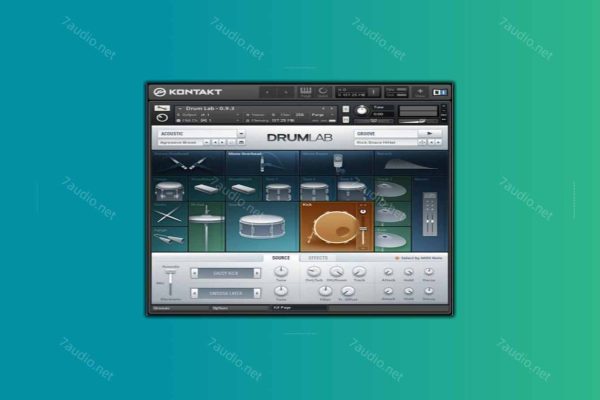Click the Tune knob beside the acoustic layer

pyautogui.click(x=281, y=271)
